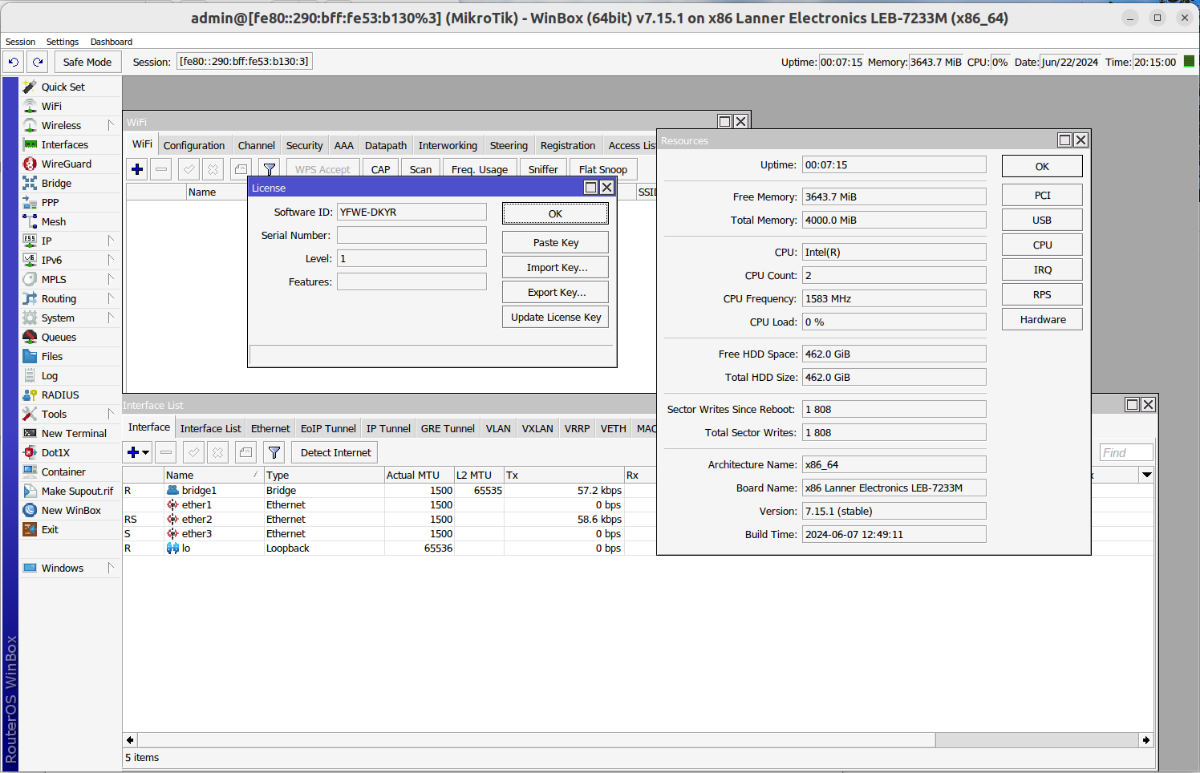Click Import Key button
1200x773 pixels.
coord(555,267)
